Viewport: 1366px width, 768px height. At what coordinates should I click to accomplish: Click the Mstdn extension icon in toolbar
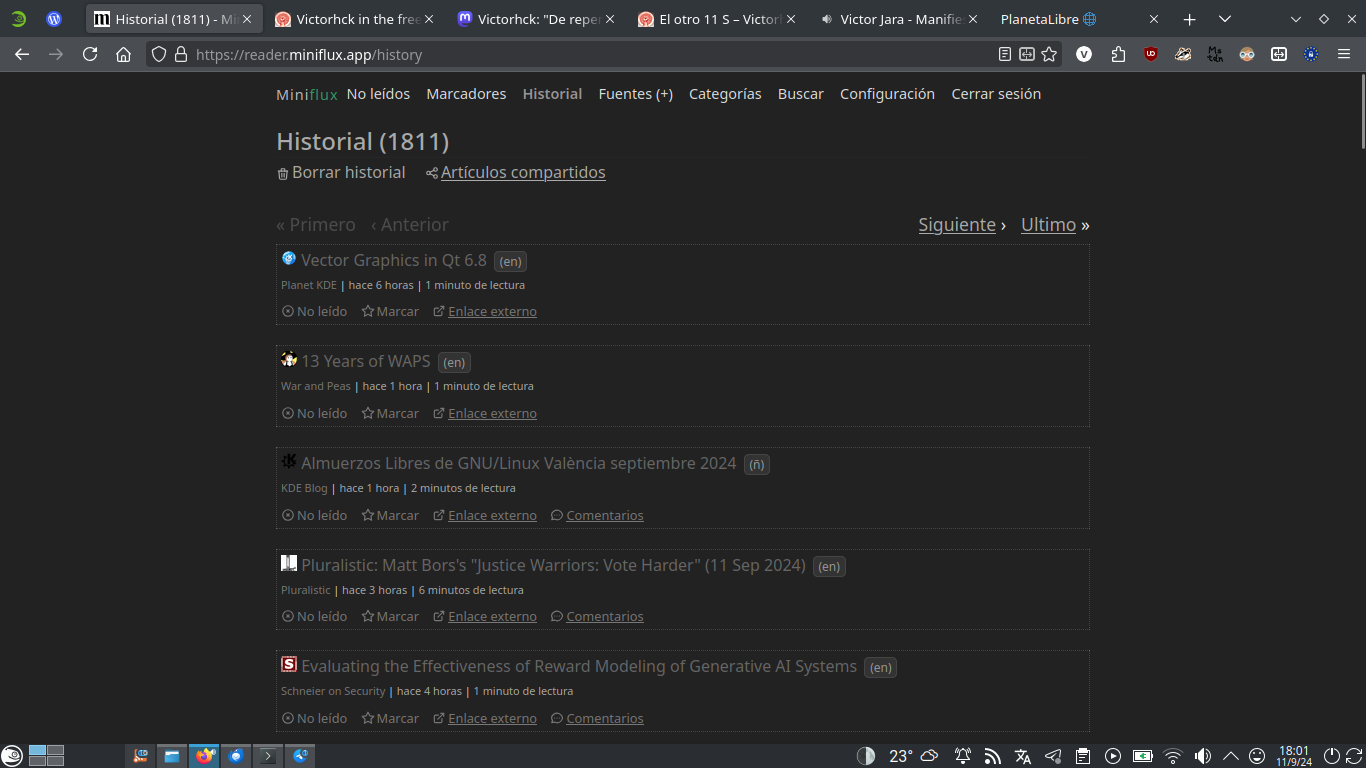click(x=1215, y=55)
